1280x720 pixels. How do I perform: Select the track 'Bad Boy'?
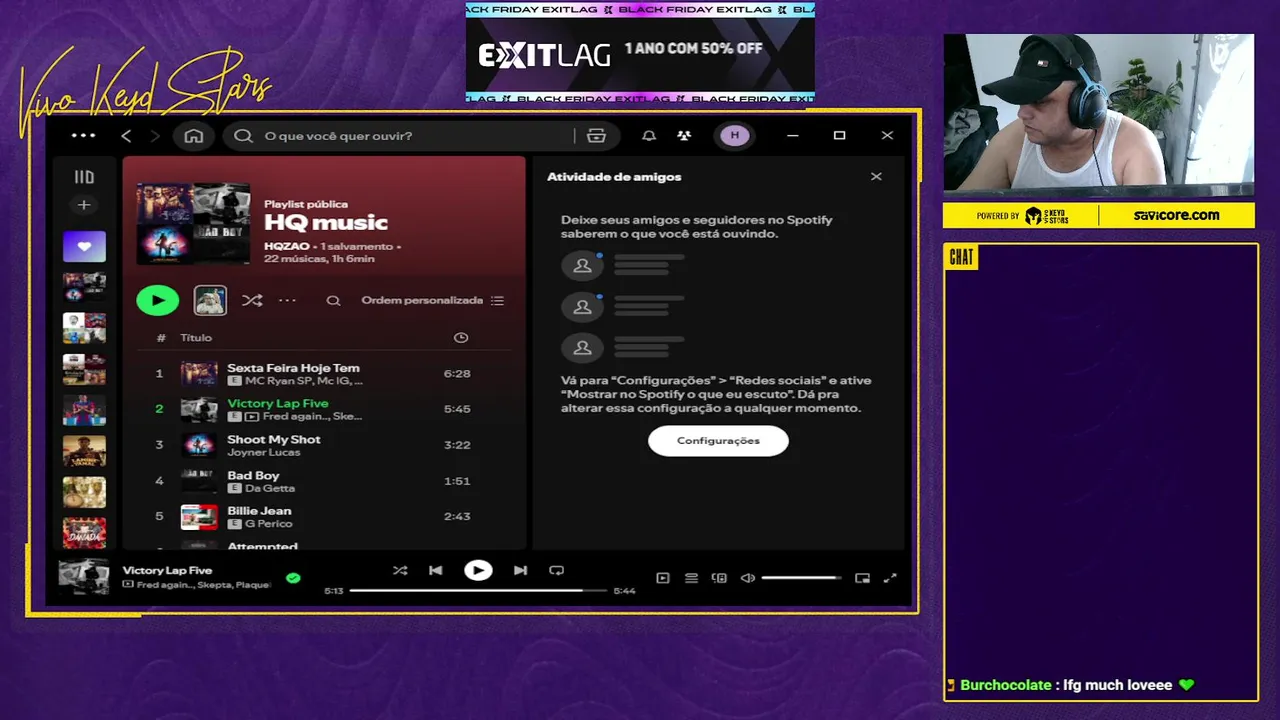pos(325,481)
